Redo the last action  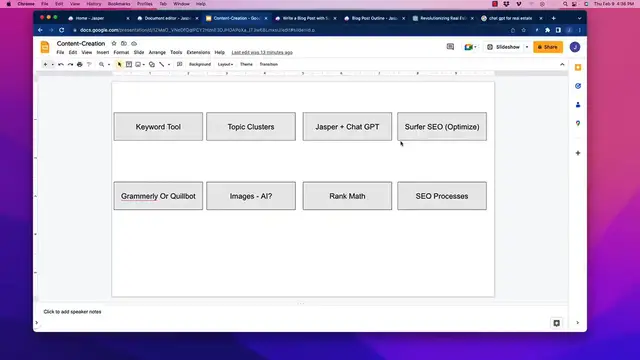70,64
